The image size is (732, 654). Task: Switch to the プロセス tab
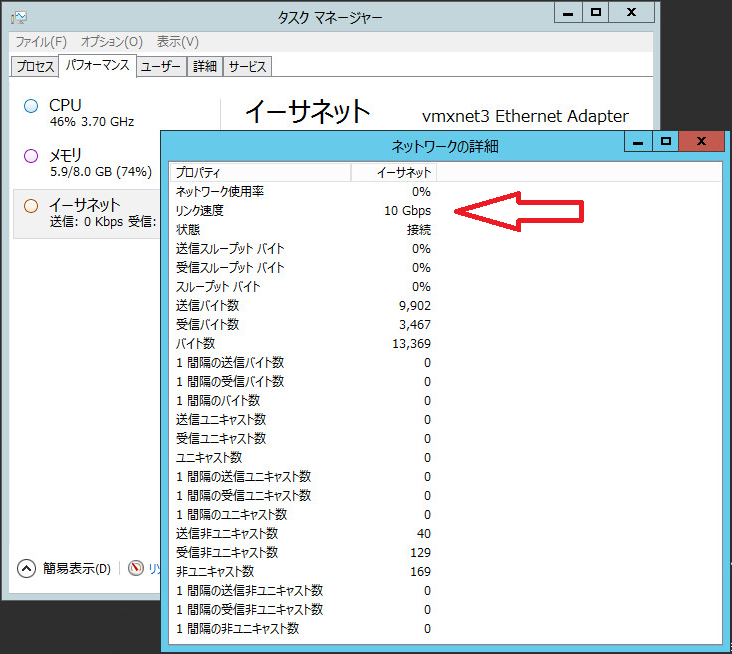coord(35,66)
